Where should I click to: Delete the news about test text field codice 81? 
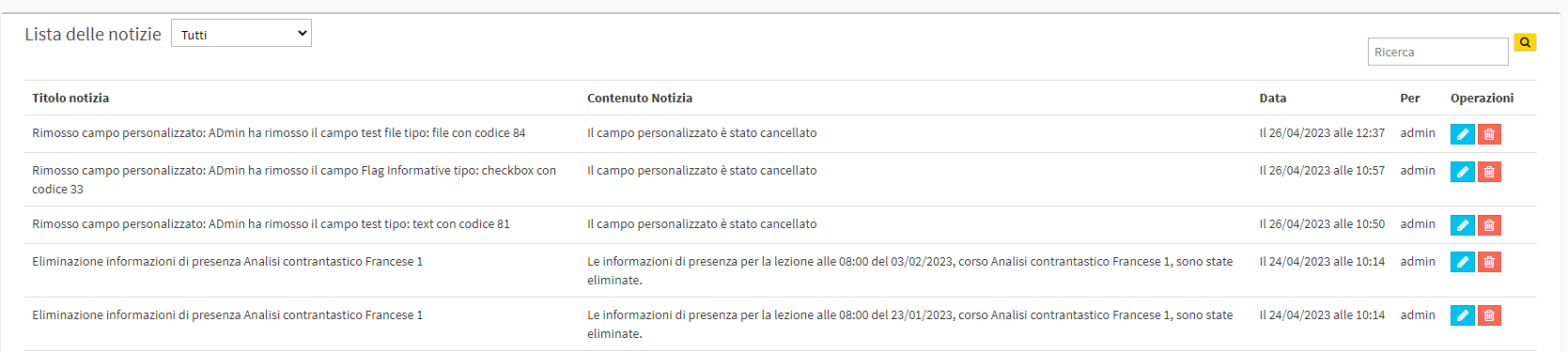point(1489,225)
